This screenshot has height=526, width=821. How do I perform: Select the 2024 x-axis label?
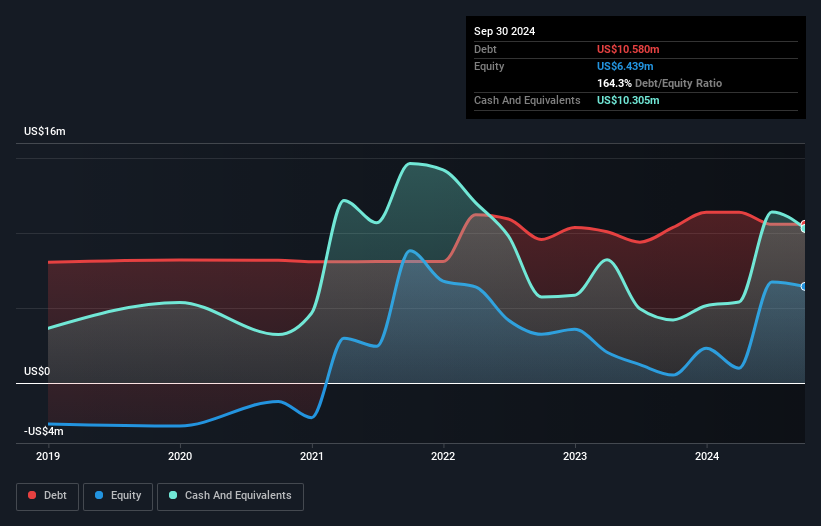pyautogui.click(x=707, y=456)
